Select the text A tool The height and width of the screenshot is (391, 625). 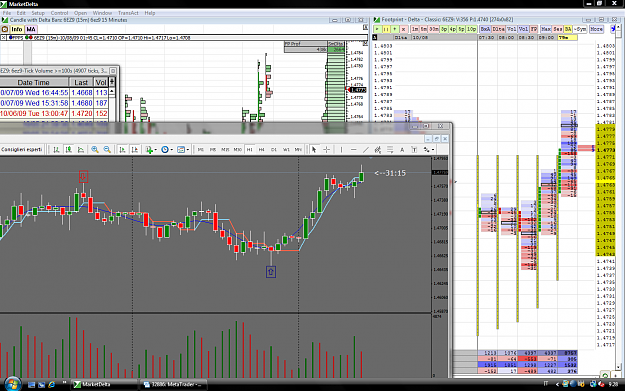tap(402, 149)
